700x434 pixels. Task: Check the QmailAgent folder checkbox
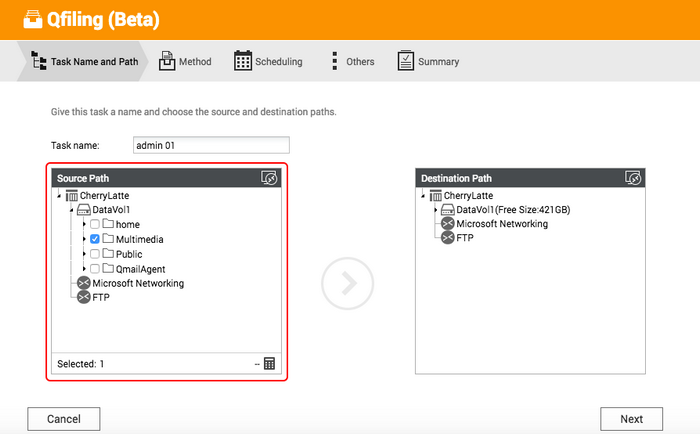click(x=95, y=269)
